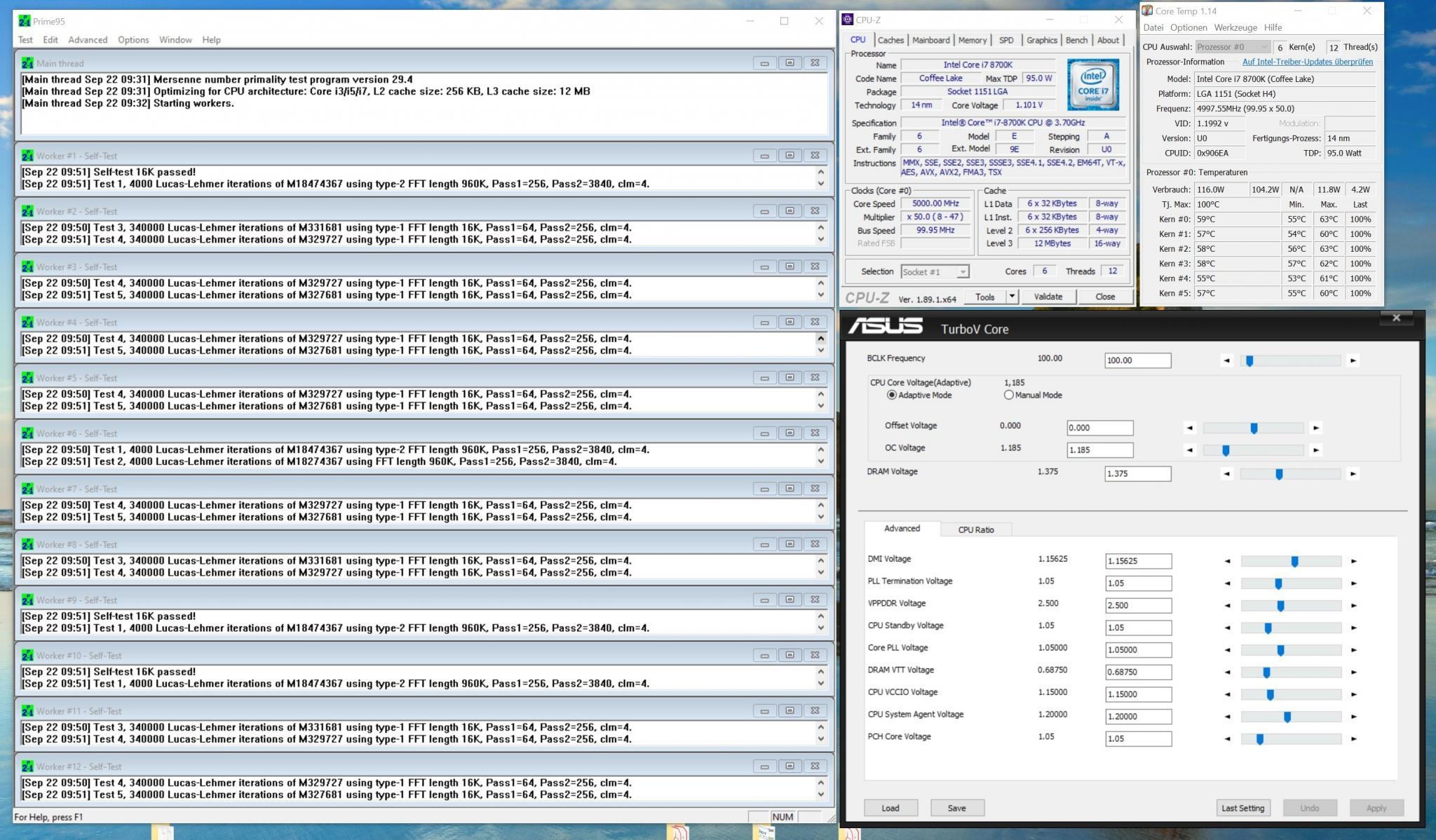Click the Save button in TurboV Core
Screen dimensions: 1436x840
957,808
